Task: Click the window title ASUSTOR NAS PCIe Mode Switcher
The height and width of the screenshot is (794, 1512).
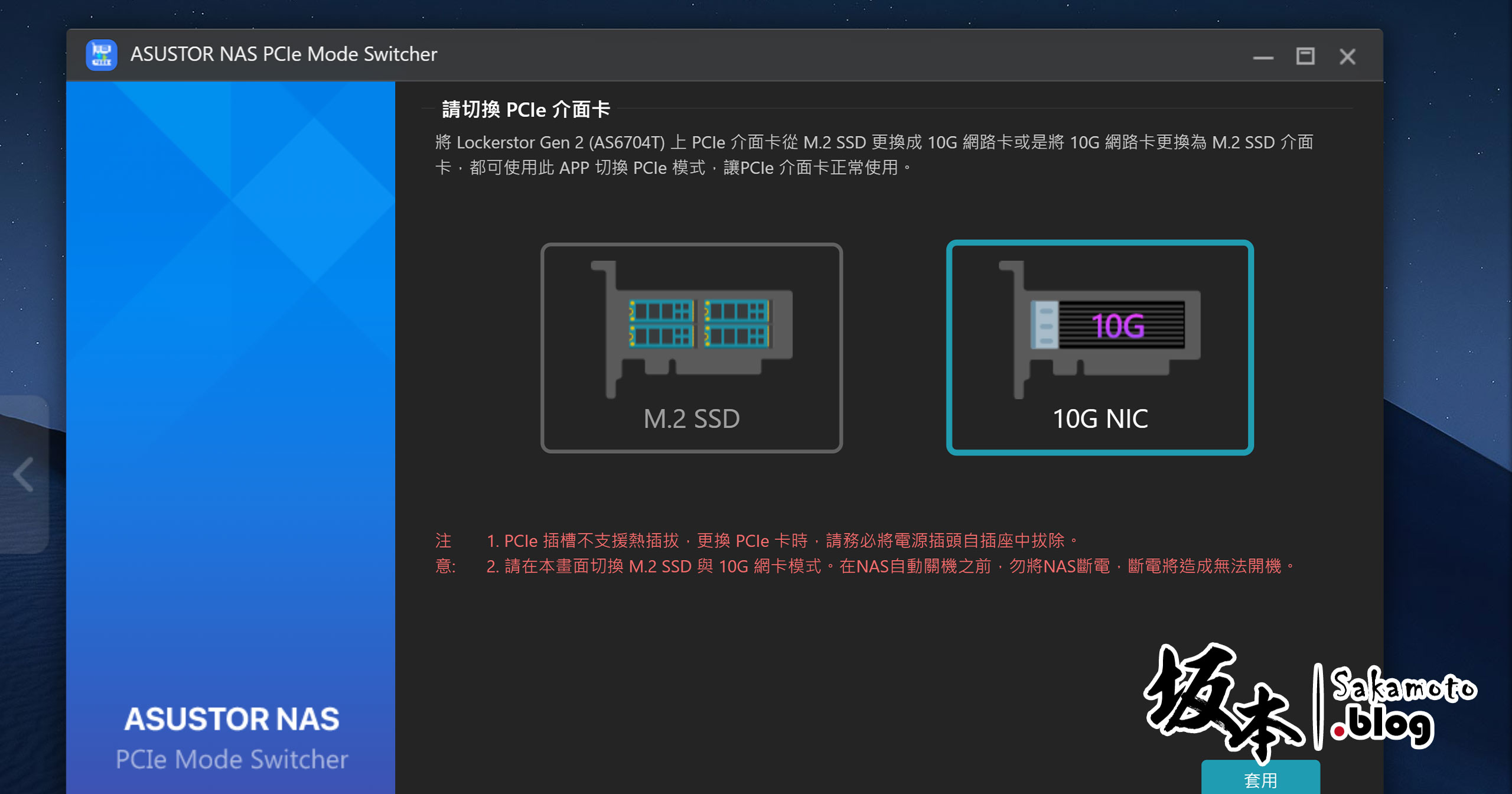Action: 283,54
